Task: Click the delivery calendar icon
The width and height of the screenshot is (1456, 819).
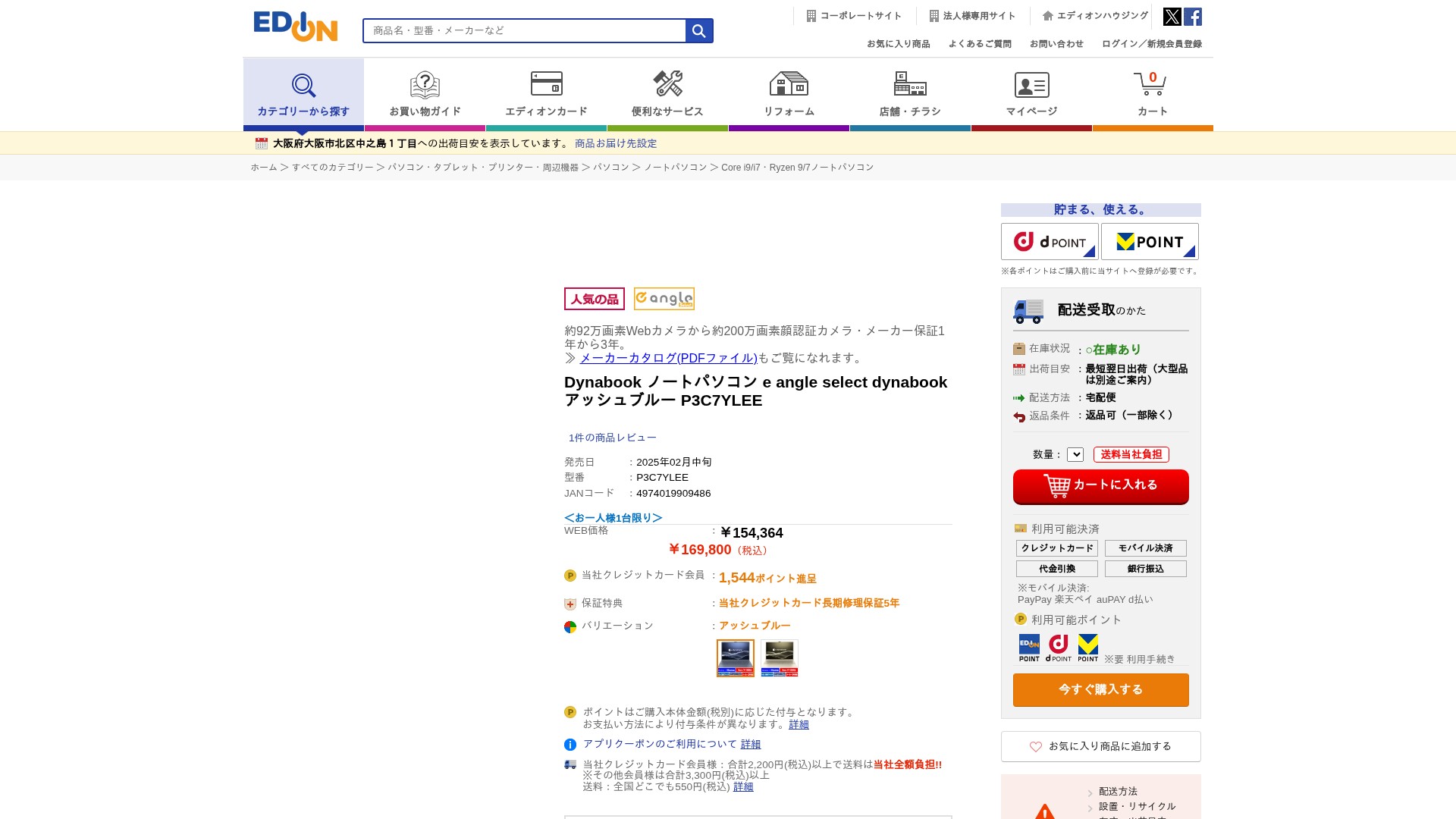Action: click(262, 143)
